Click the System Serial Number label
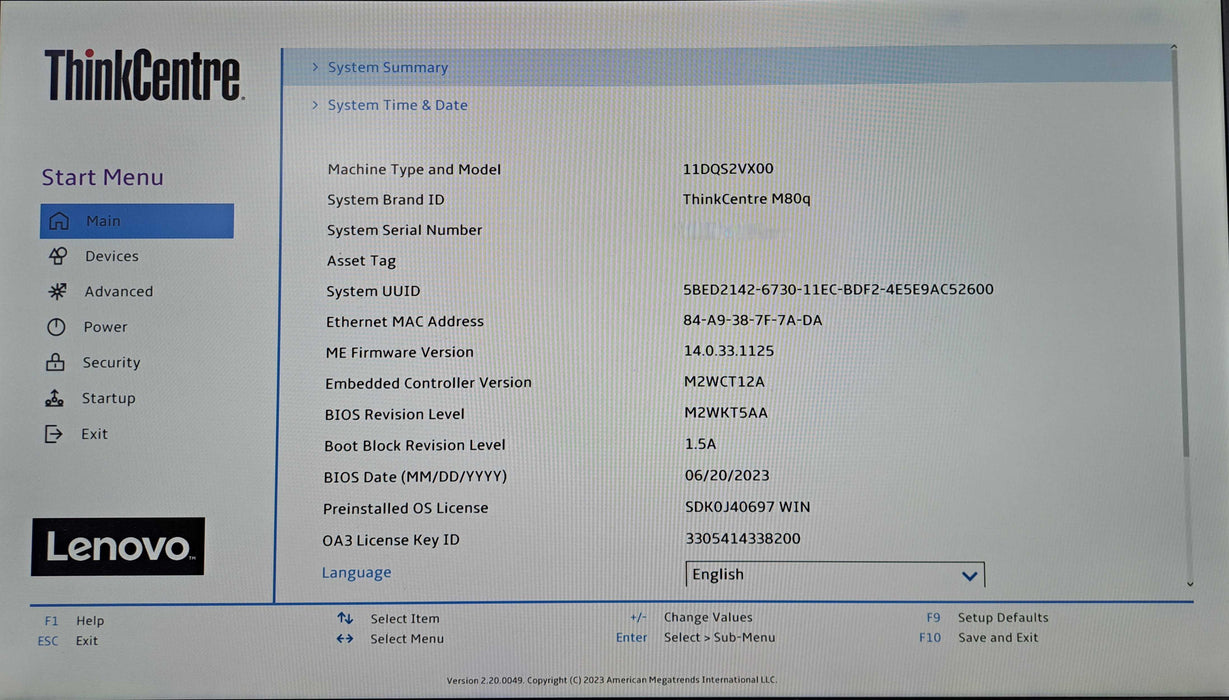Screen dimensions: 1229x700 tap(404, 230)
